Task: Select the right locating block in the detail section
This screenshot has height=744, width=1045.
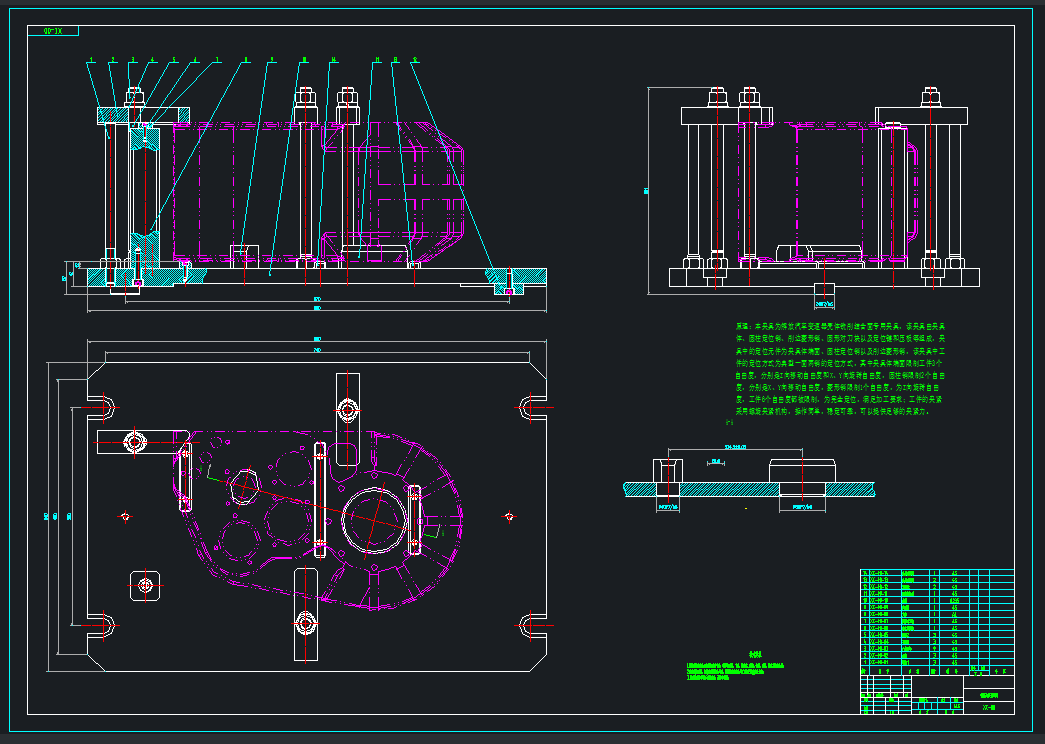Action: (802, 477)
